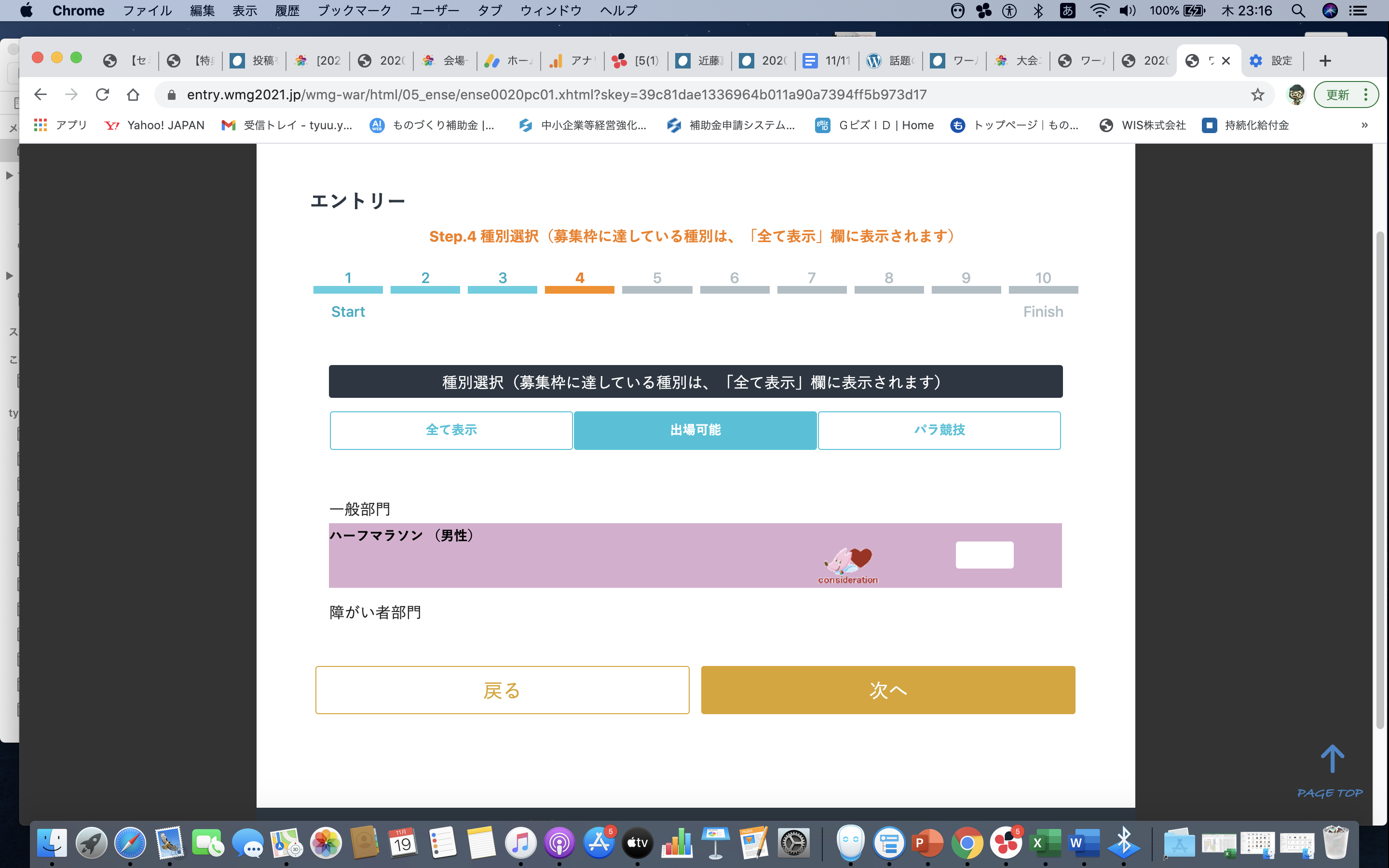This screenshot has width=1389, height=868.
Task: Open the 持続化給付金 bookmark
Action: [x=1245, y=125]
